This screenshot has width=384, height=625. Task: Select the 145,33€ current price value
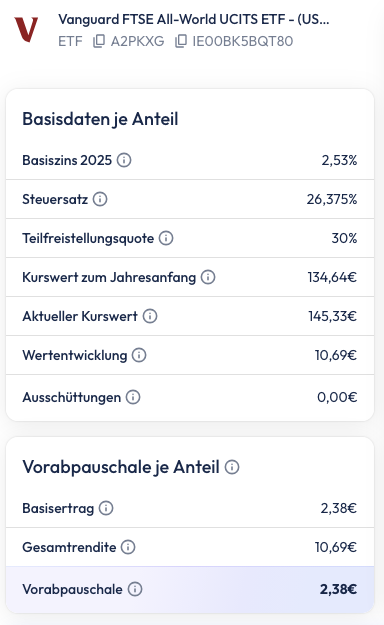(x=333, y=316)
